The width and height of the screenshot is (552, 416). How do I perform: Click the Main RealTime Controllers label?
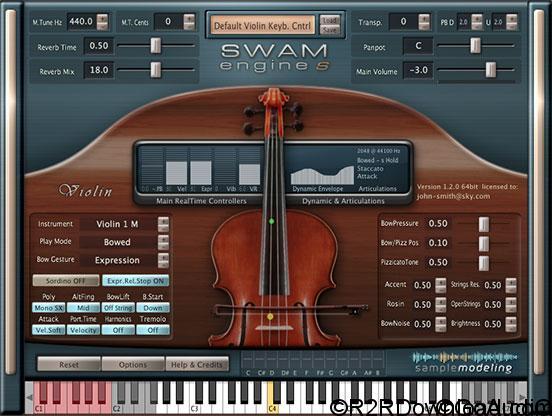201,201
